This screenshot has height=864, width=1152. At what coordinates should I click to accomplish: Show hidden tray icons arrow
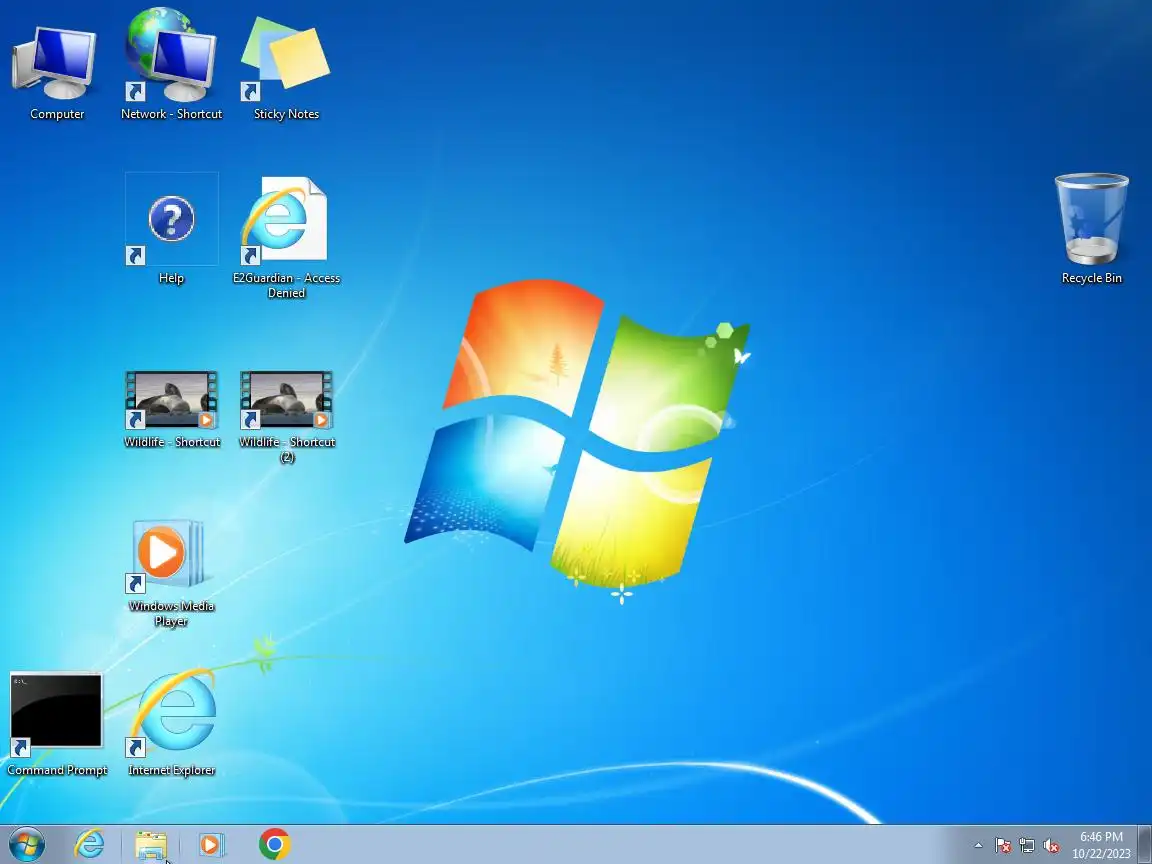(x=978, y=846)
